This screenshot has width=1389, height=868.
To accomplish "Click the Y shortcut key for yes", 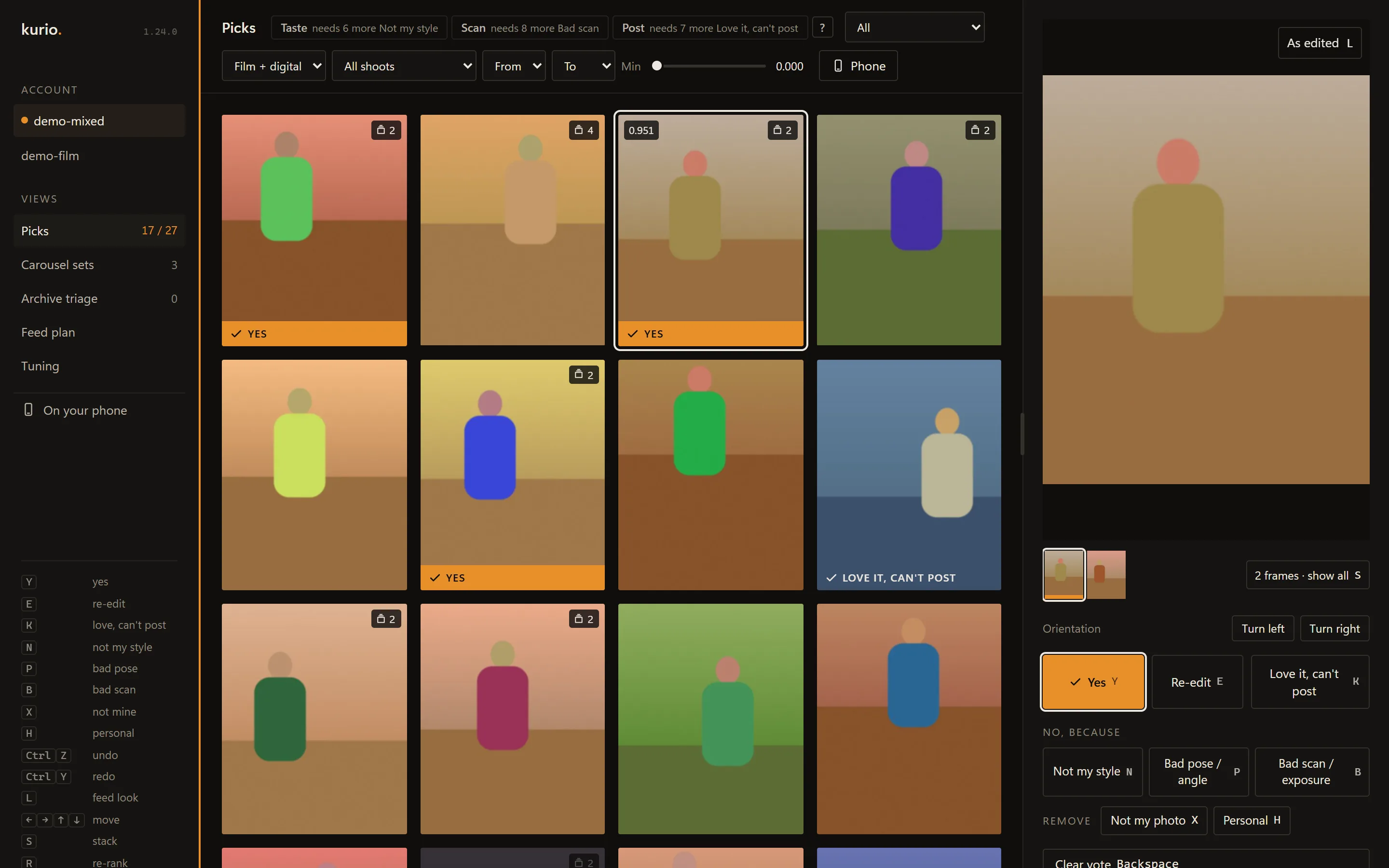I will (x=29, y=582).
